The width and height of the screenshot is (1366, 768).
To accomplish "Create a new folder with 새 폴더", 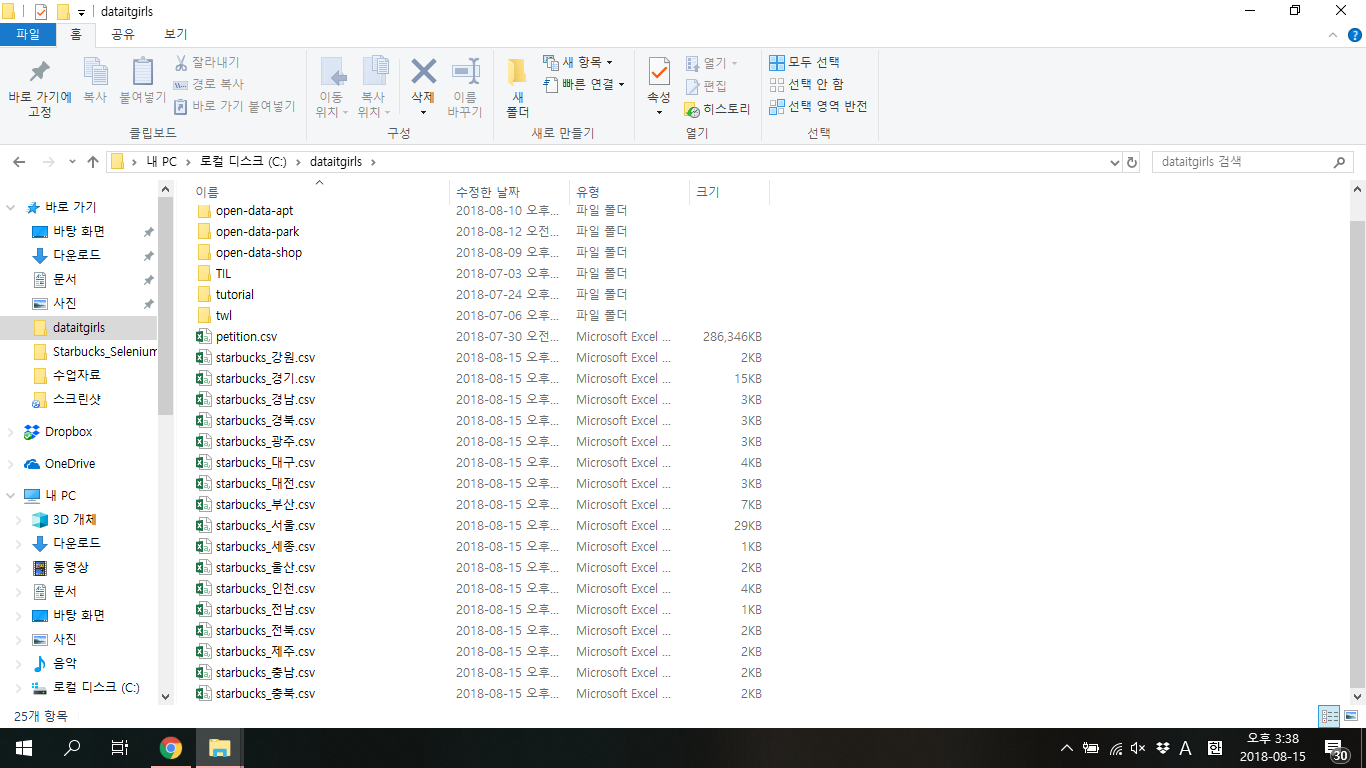I will (517, 88).
